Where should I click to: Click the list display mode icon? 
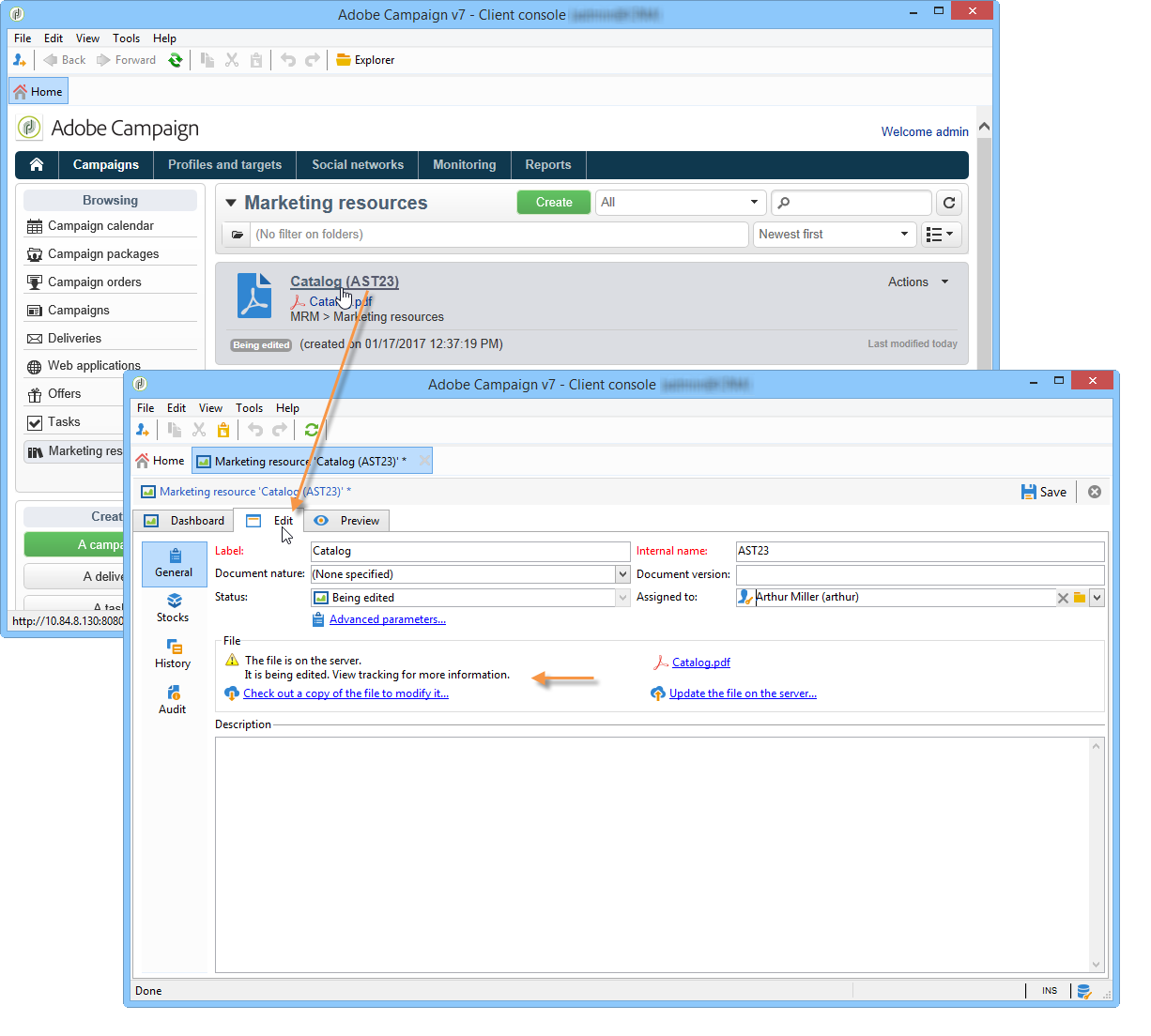(940, 235)
